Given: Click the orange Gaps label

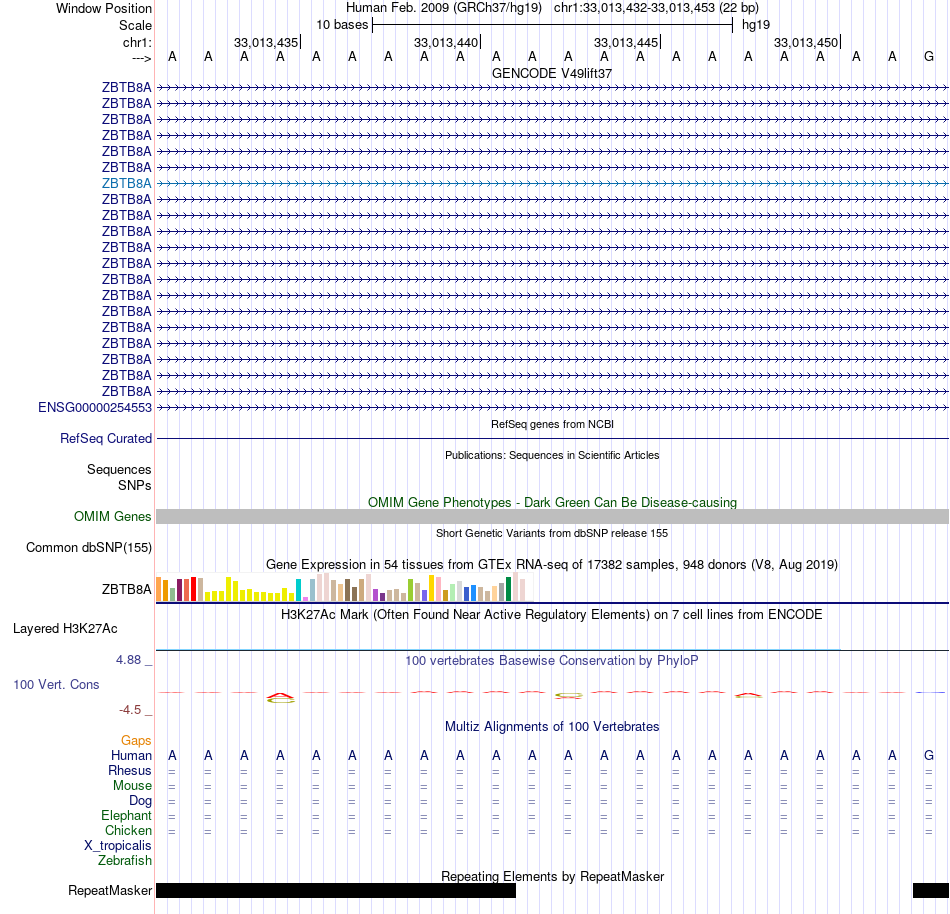Looking at the screenshot, I should 136,741.
